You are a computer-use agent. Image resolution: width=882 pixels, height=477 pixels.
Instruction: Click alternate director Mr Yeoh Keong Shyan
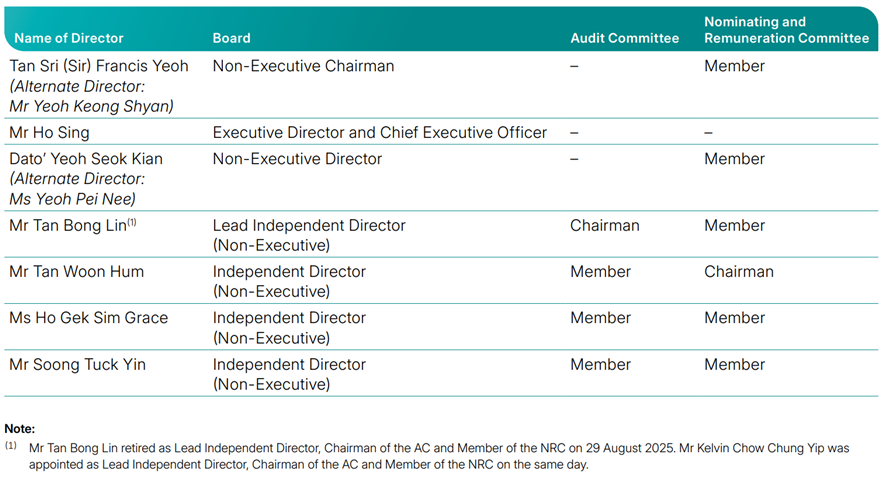[91, 106]
